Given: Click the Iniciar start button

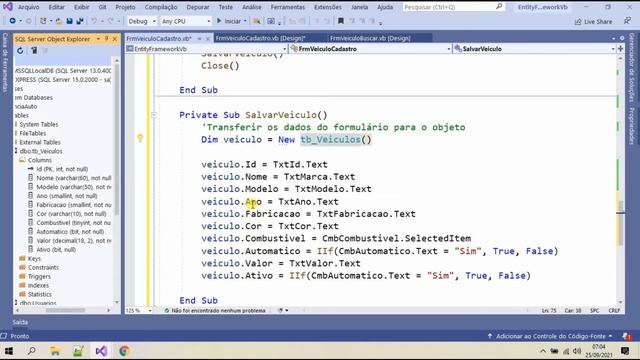Looking at the screenshot, I should [x=228, y=21].
